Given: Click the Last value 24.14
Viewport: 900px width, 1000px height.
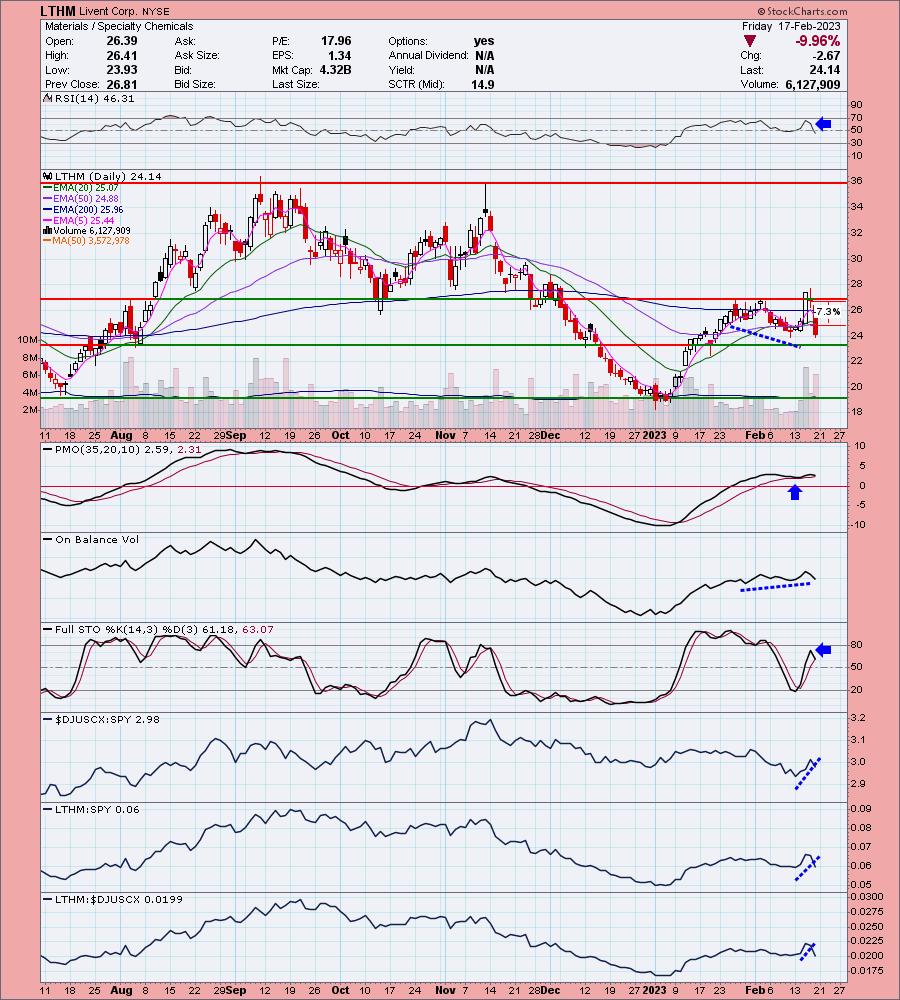Looking at the screenshot, I should [825, 70].
